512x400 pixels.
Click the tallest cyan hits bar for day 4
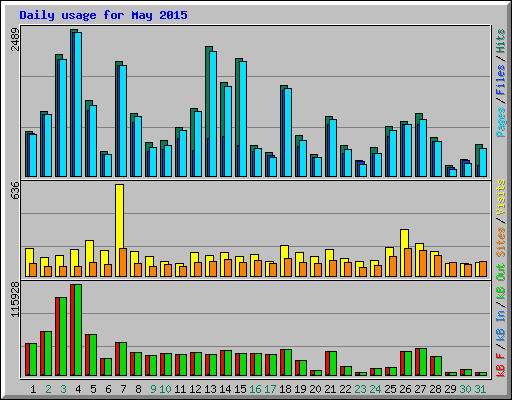pos(78,104)
